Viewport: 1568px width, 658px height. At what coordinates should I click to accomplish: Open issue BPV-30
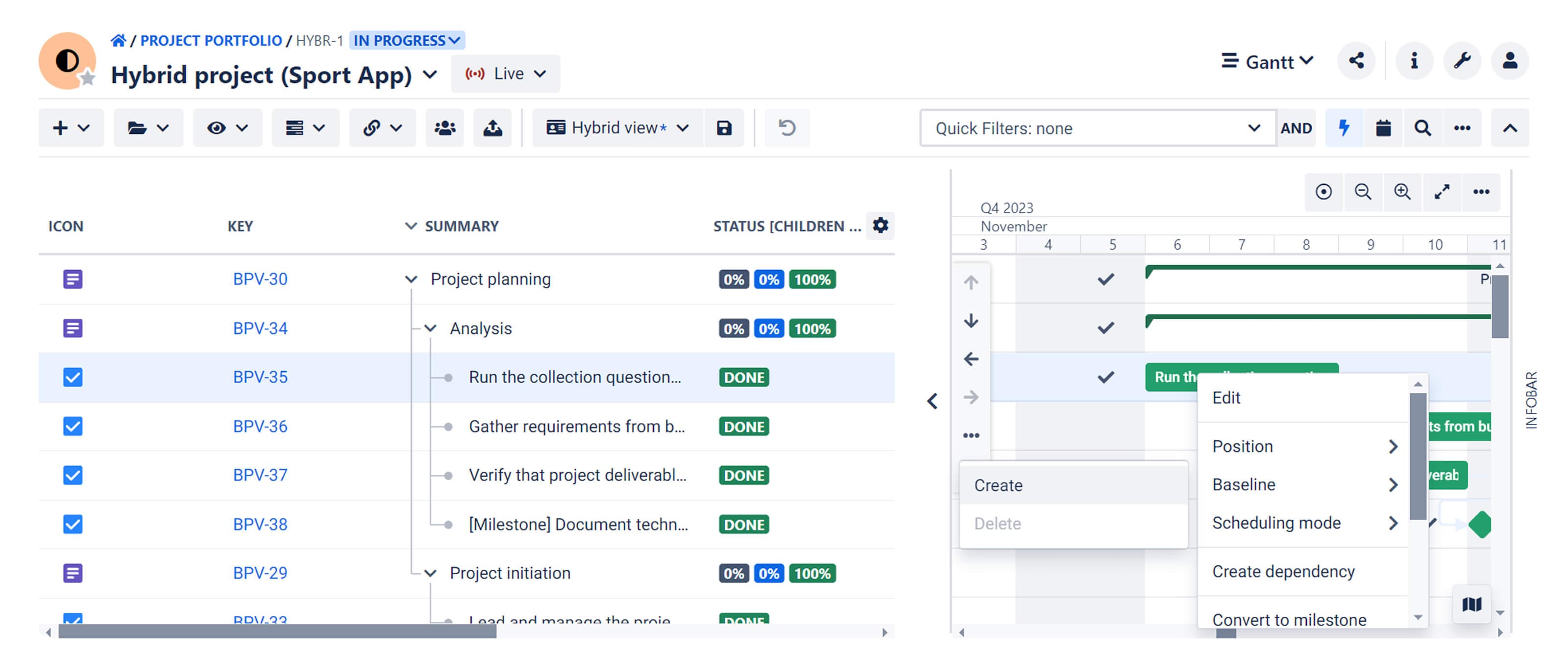[x=260, y=279]
